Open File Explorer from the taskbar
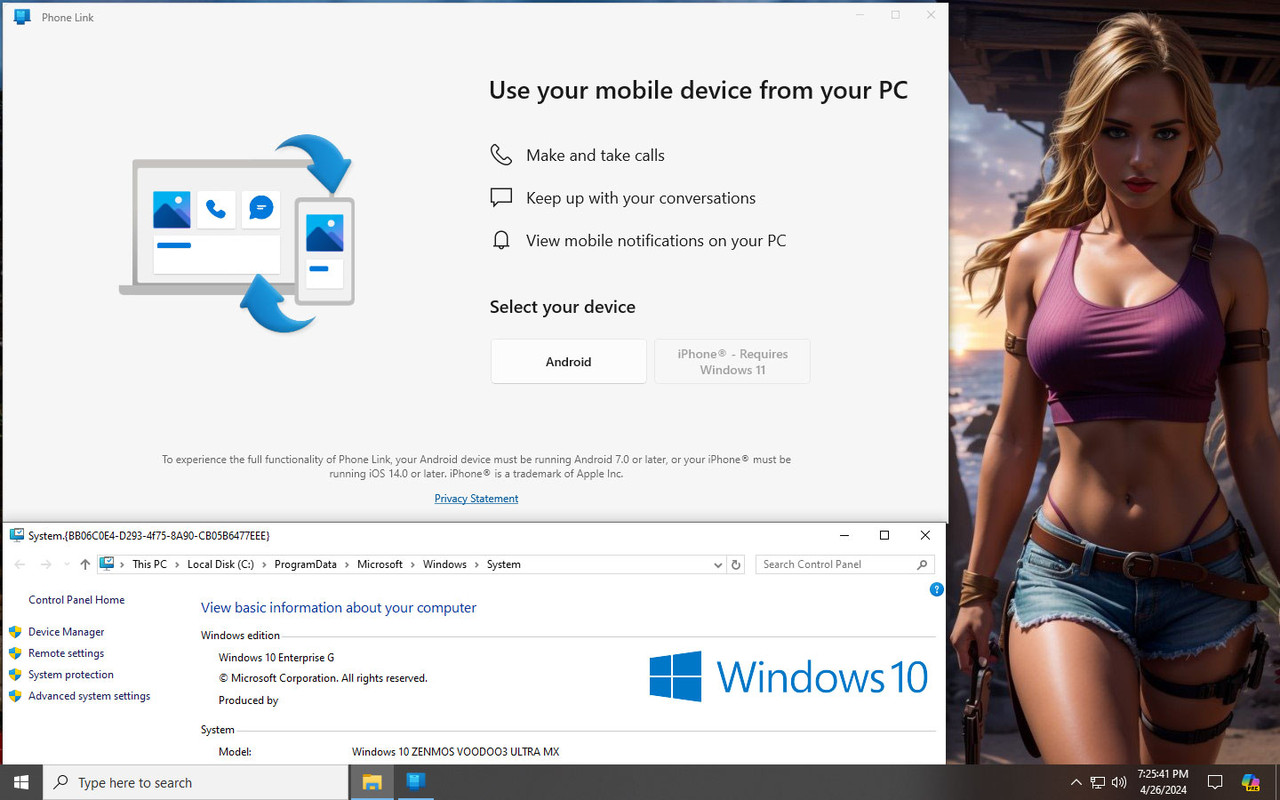This screenshot has height=800, width=1280. click(372, 782)
